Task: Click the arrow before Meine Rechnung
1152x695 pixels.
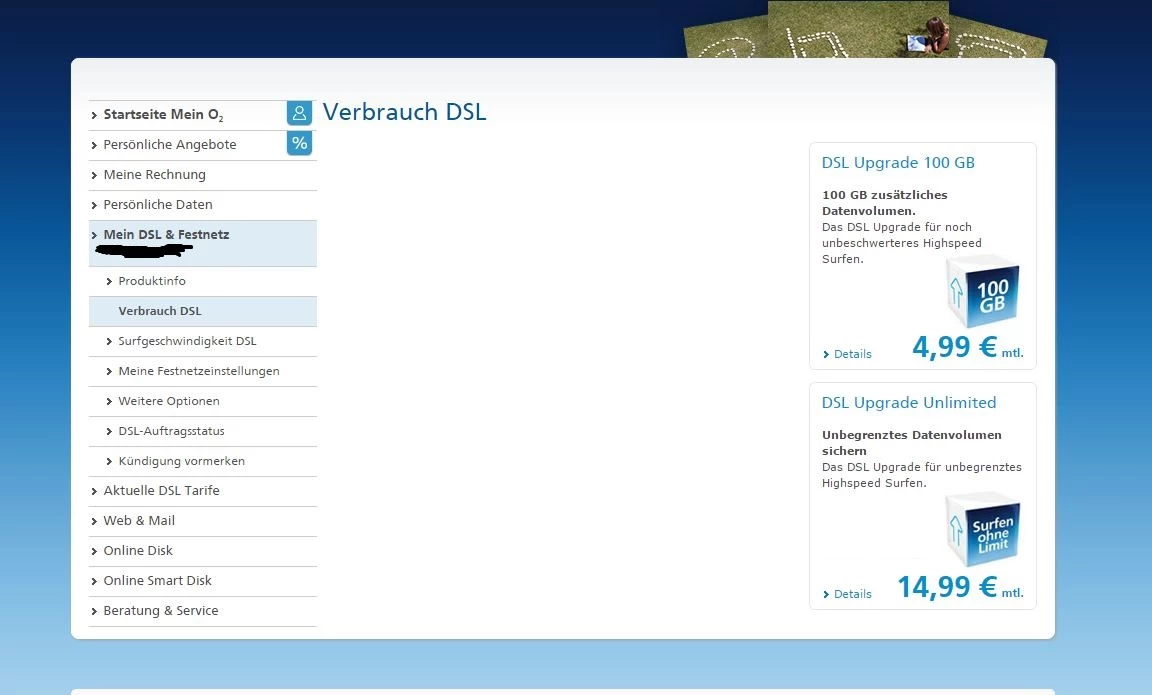Action: pyautogui.click(x=94, y=176)
